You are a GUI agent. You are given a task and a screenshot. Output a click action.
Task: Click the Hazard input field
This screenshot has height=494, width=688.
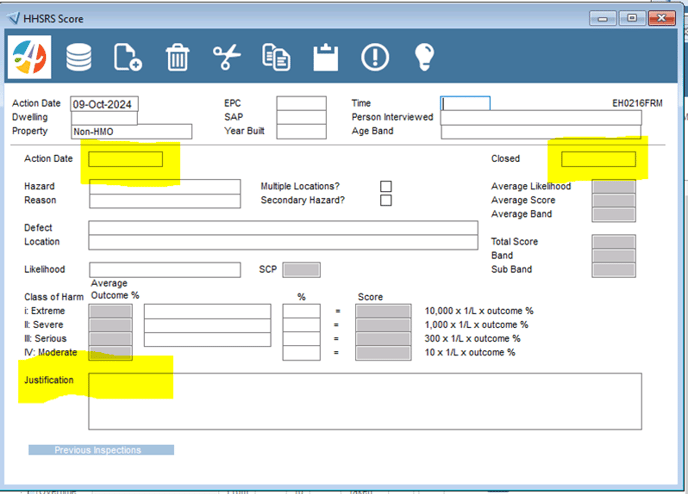point(165,186)
